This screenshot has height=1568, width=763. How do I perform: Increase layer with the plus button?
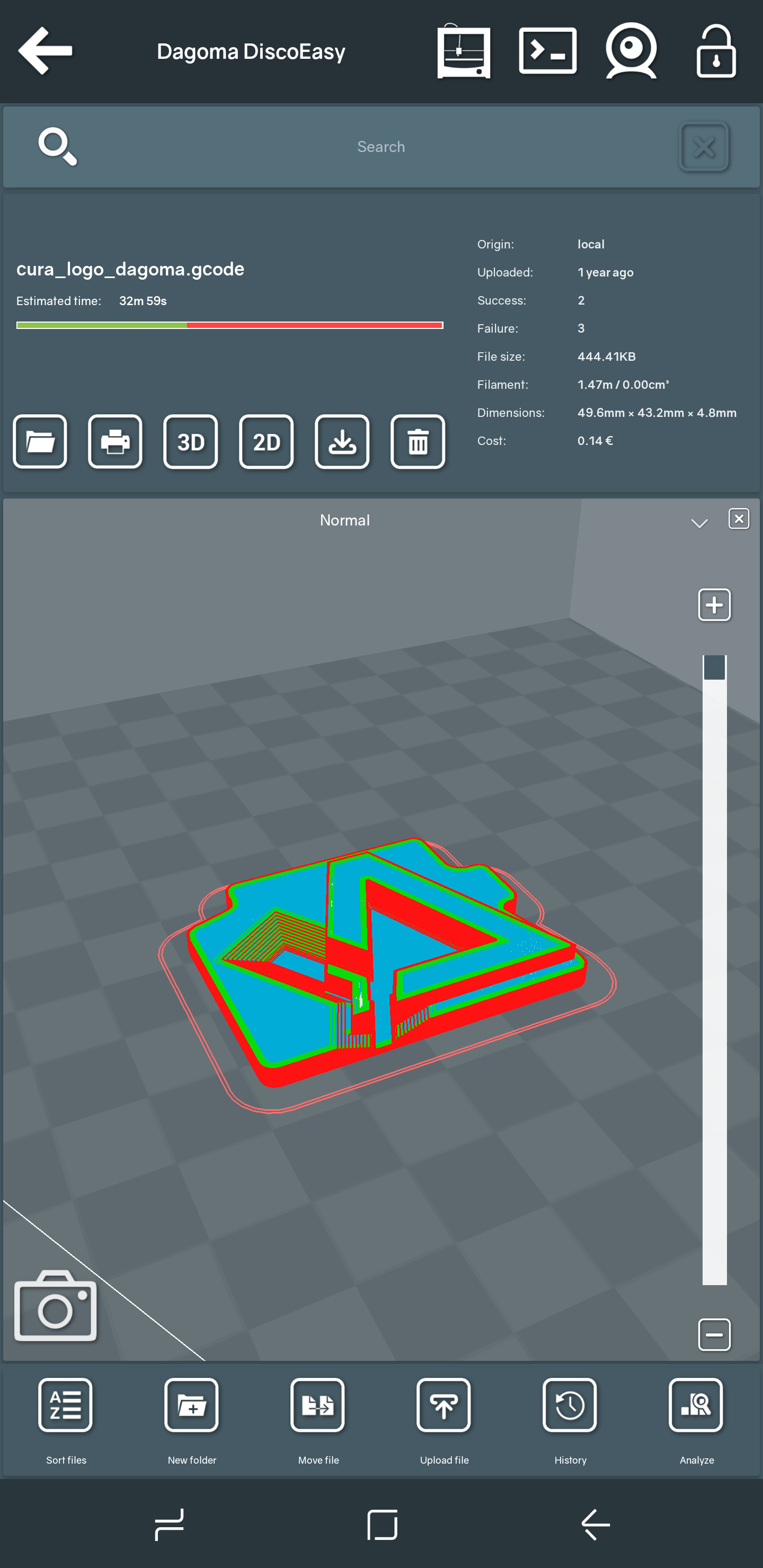[714, 605]
